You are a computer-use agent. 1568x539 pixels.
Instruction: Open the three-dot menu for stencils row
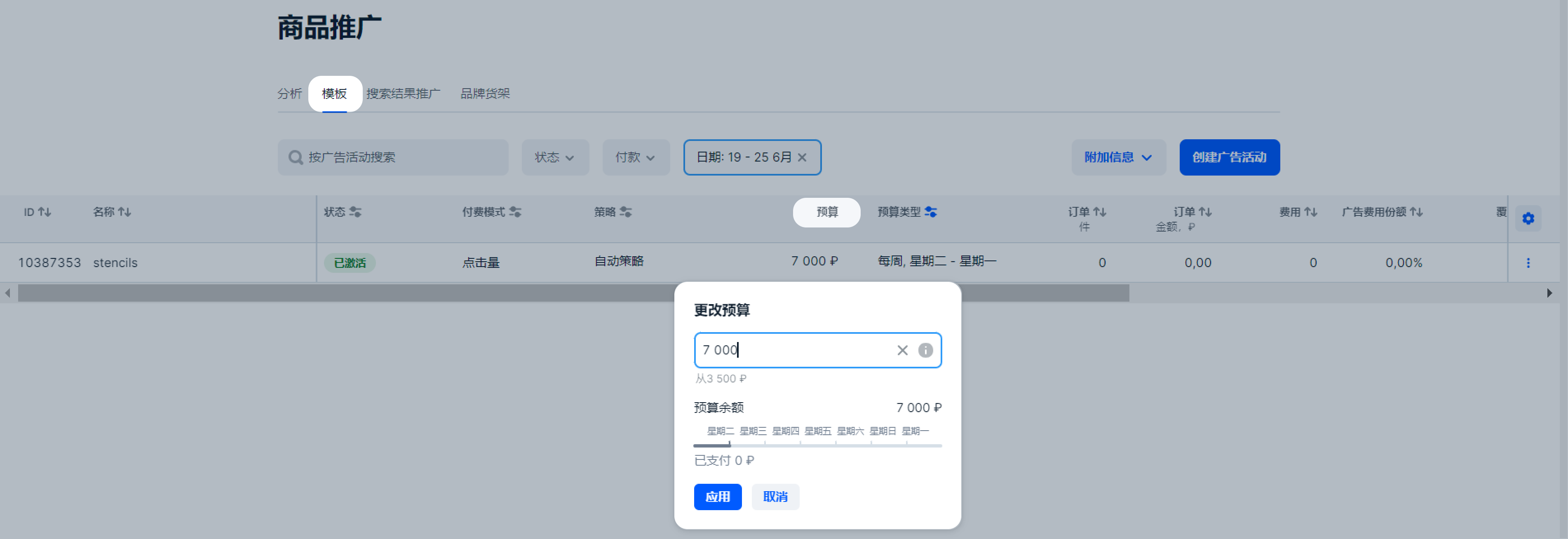1528,263
